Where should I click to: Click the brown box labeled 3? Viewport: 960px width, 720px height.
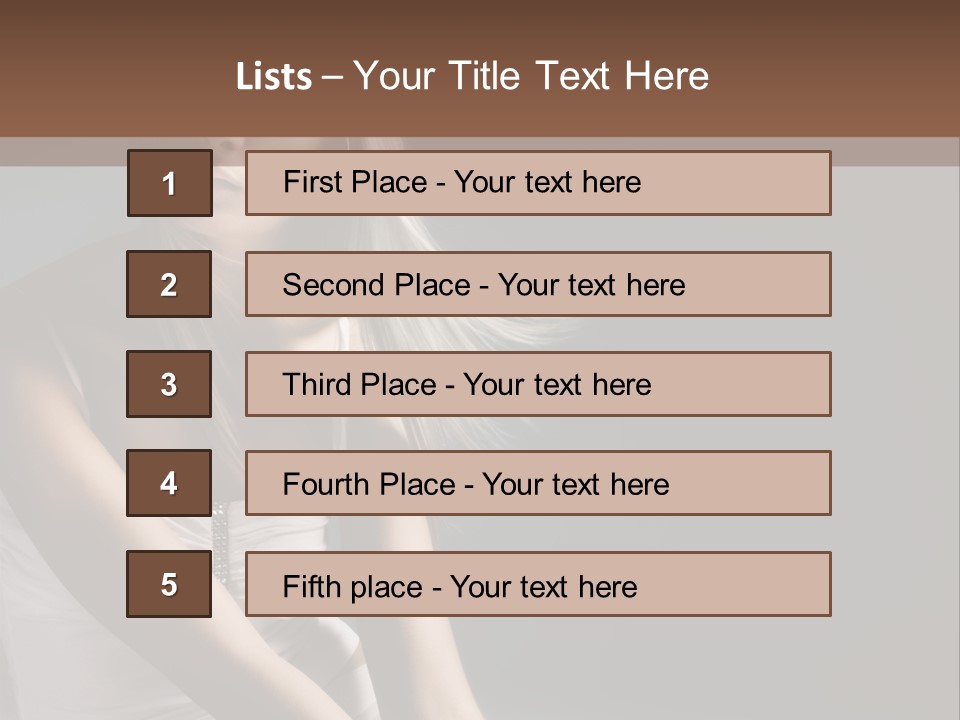169,384
